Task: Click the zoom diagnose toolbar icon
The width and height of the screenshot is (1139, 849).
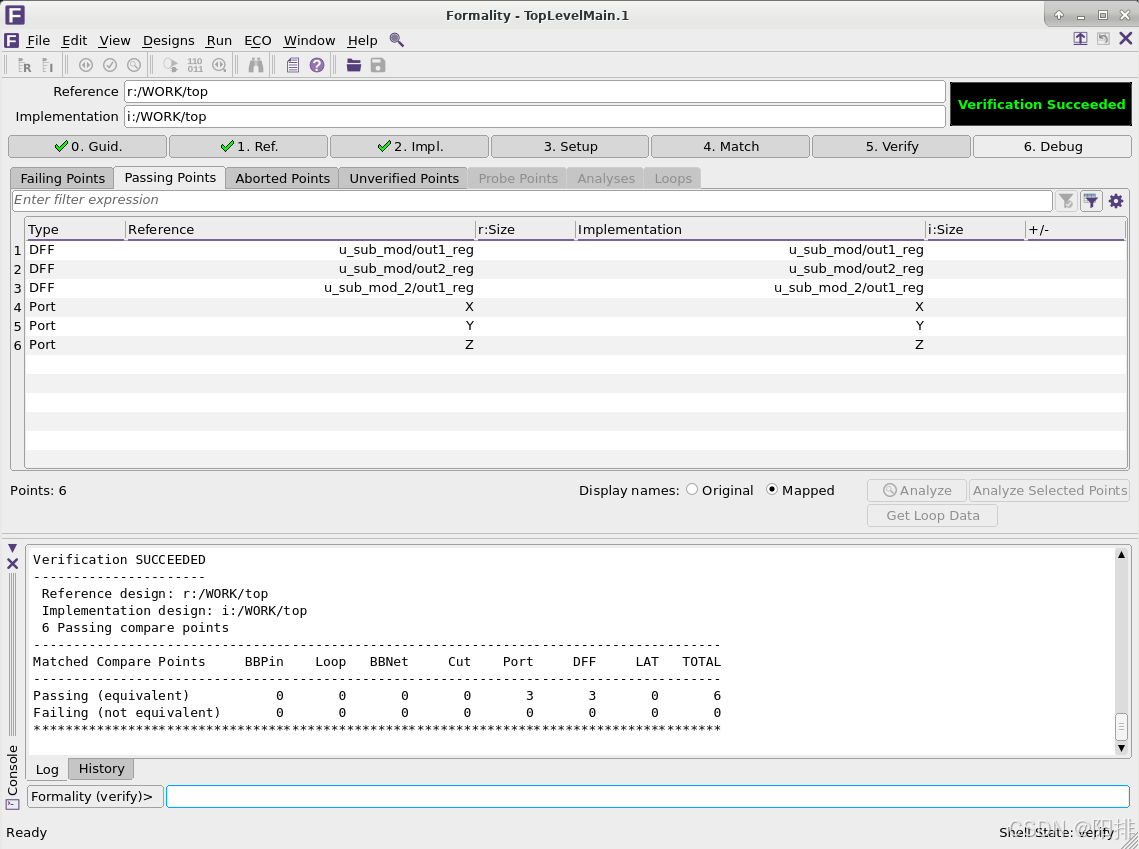Action: [219, 65]
